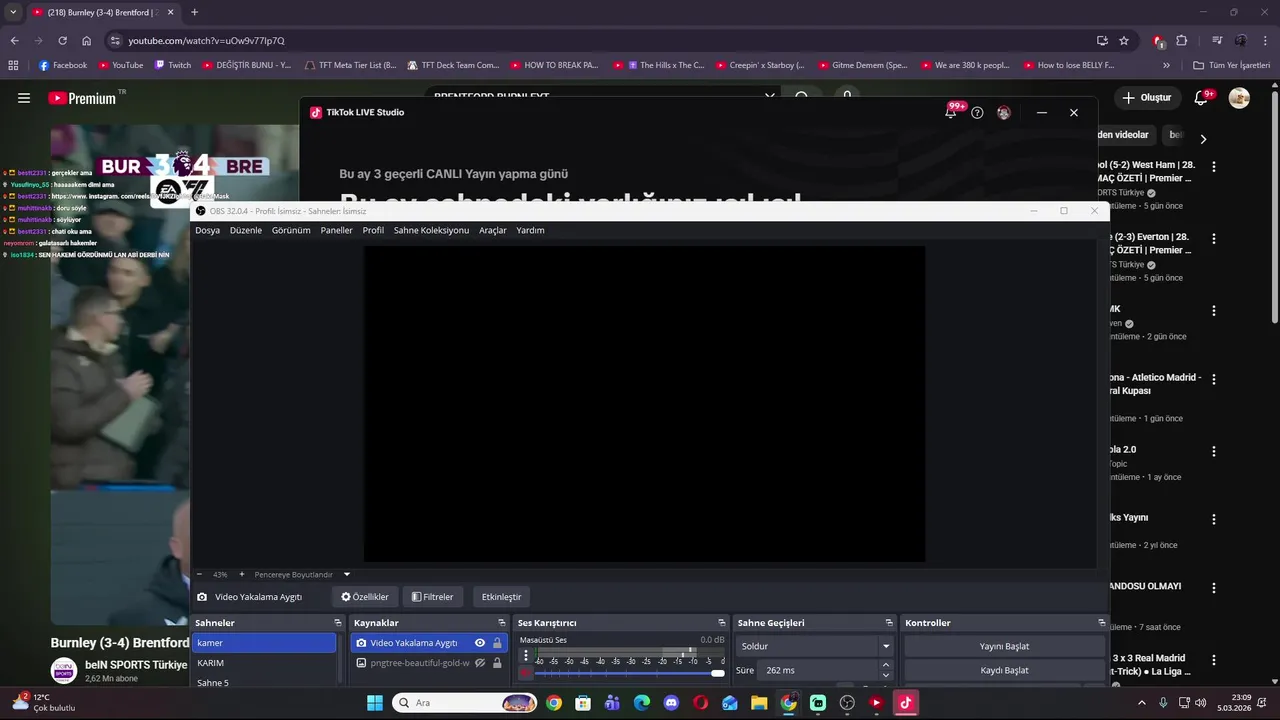Open TikTok LIVE Studio notifications bell

(x=950, y=112)
